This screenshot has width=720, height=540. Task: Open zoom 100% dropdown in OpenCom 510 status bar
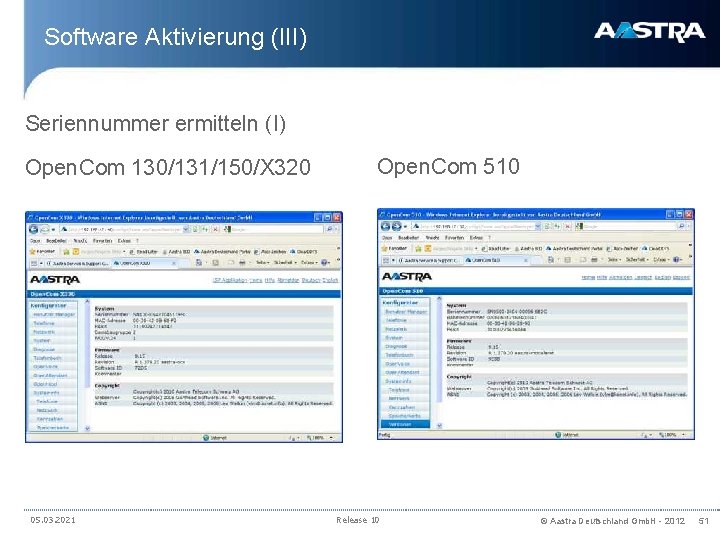(684, 434)
